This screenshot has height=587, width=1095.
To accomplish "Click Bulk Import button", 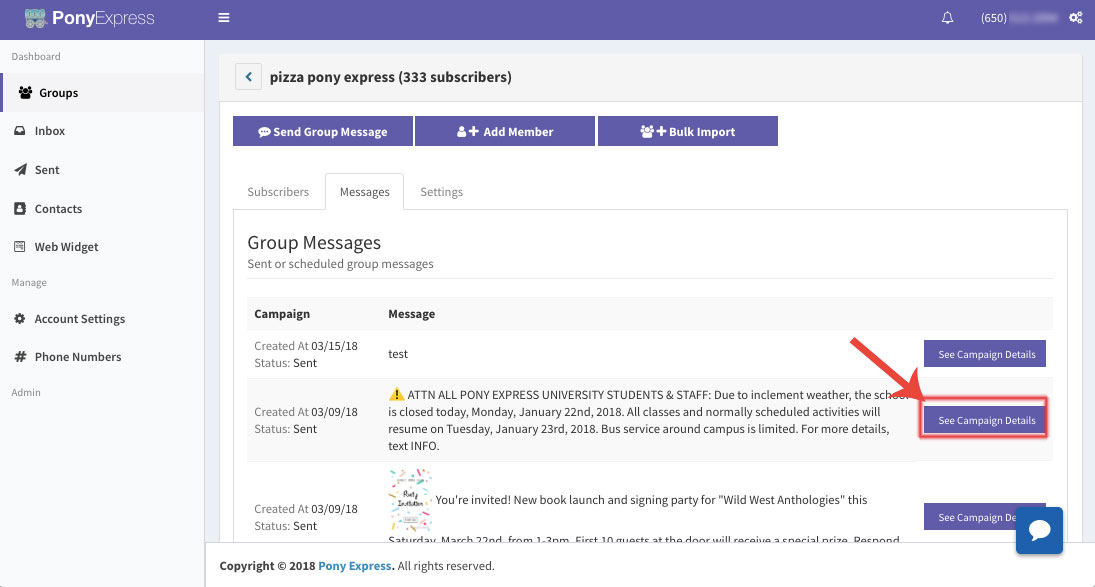I will click(x=688, y=131).
